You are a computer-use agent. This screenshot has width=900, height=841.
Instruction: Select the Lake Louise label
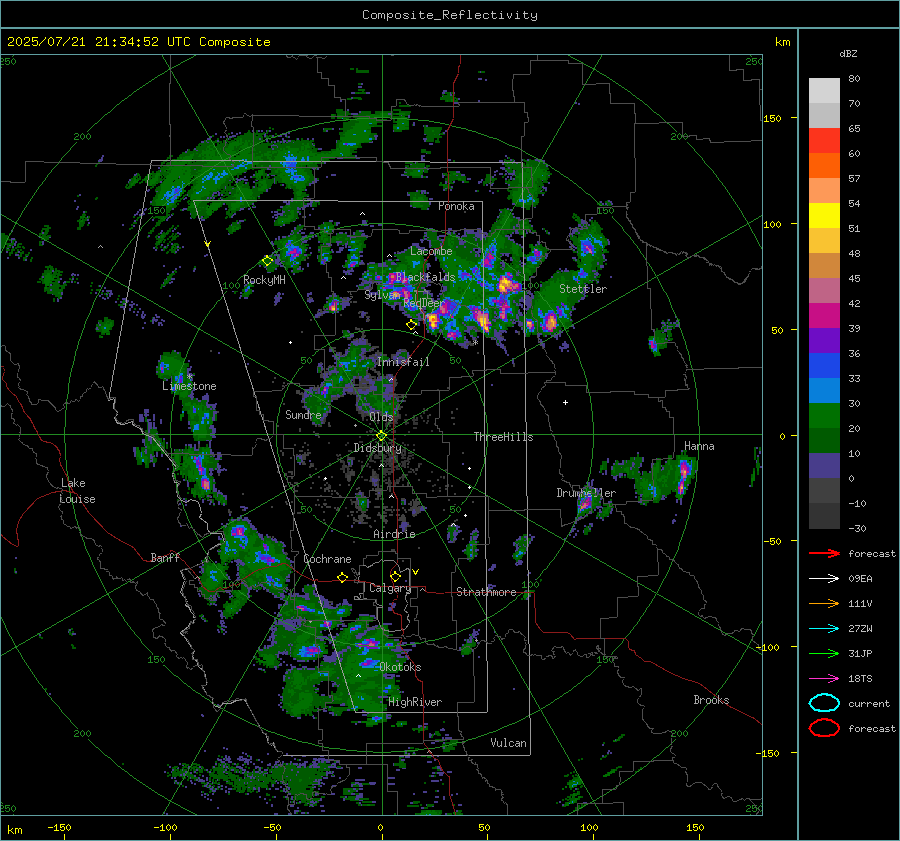click(x=78, y=491)
